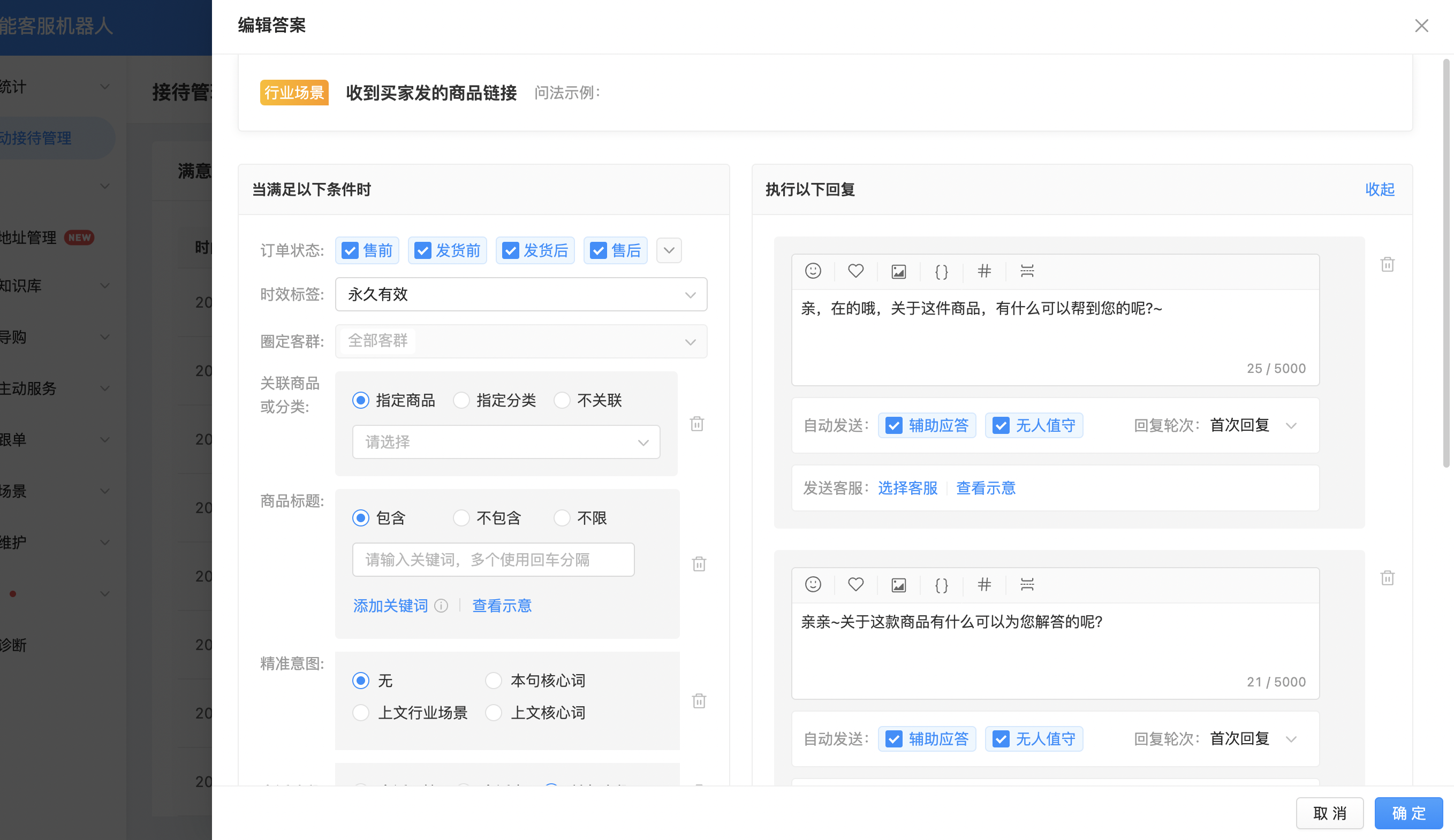Click the 添加关键词 link
Screen dimensions: 1454x840
pyautogui.click(x=391, y=606)
